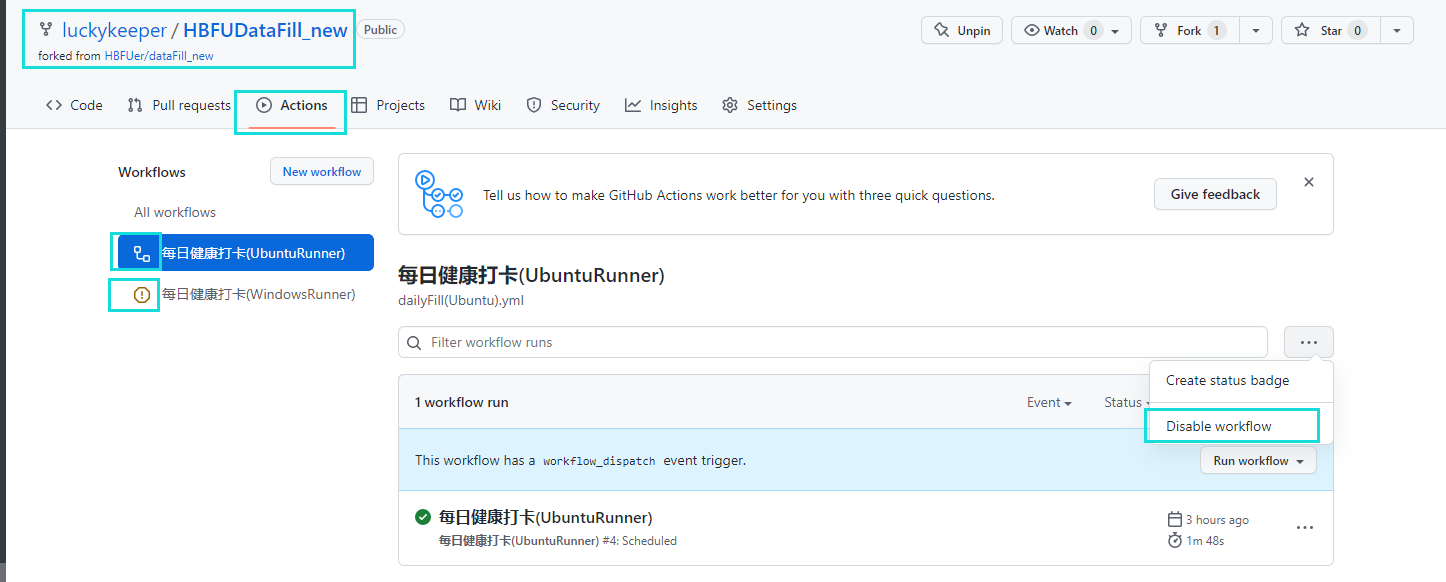
Task: Expand the Star lists dropdown arrow
Action: (1397, 30)
